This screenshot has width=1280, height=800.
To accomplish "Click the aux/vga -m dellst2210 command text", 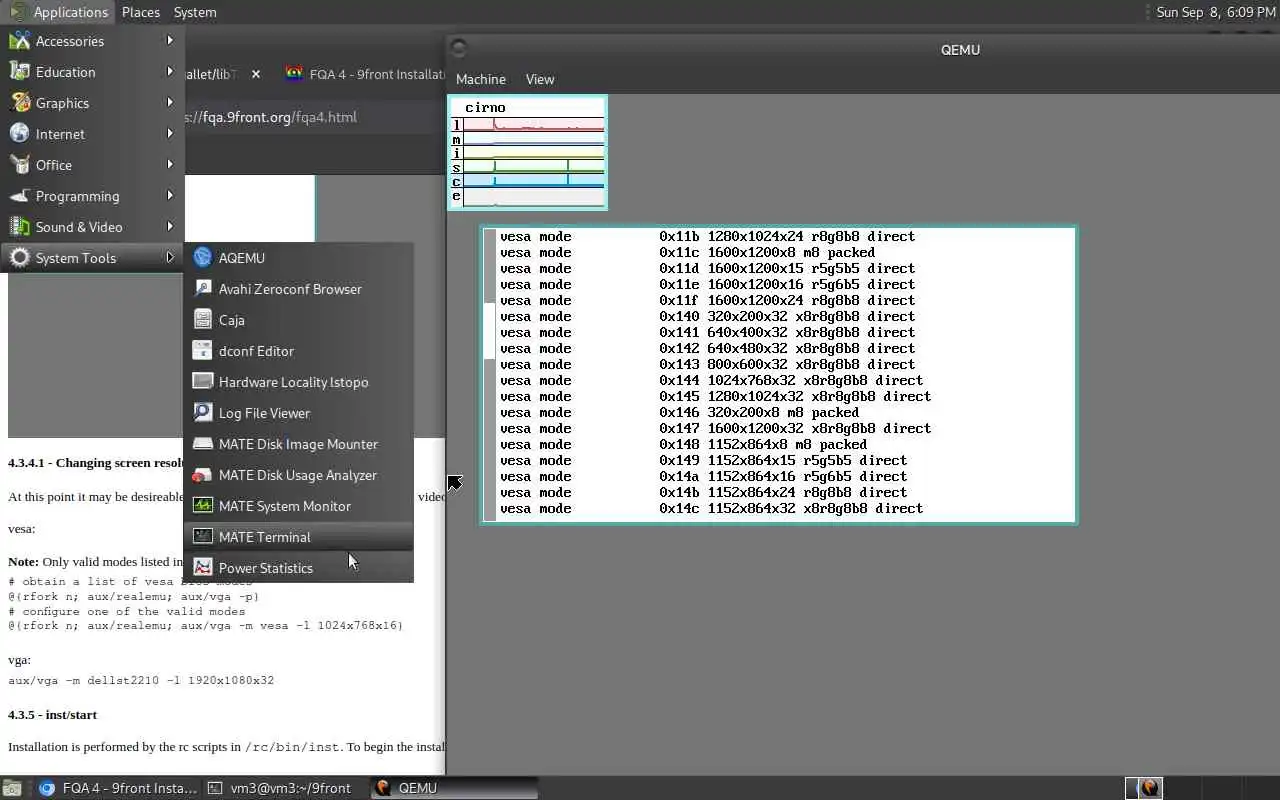I will 141,680.
